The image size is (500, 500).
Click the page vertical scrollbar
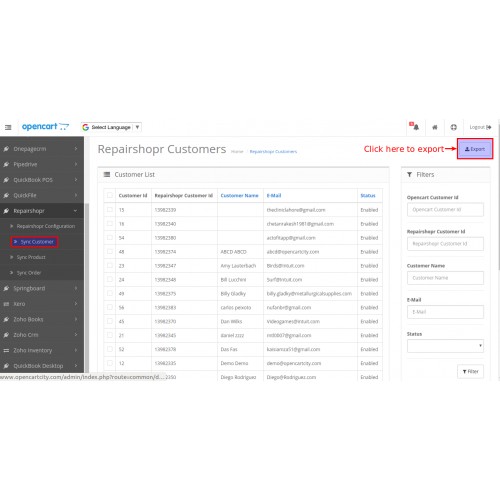pyautogui.click(x=499, y=197)
